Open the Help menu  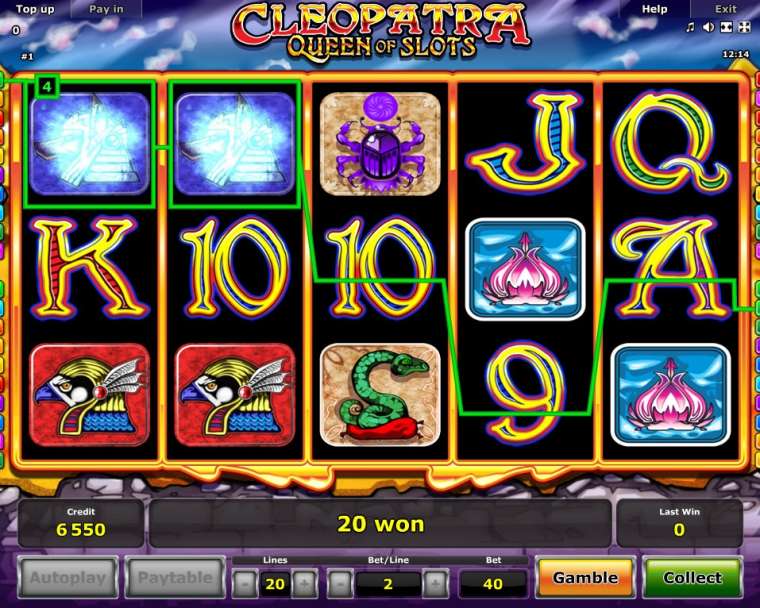(654, 9)
